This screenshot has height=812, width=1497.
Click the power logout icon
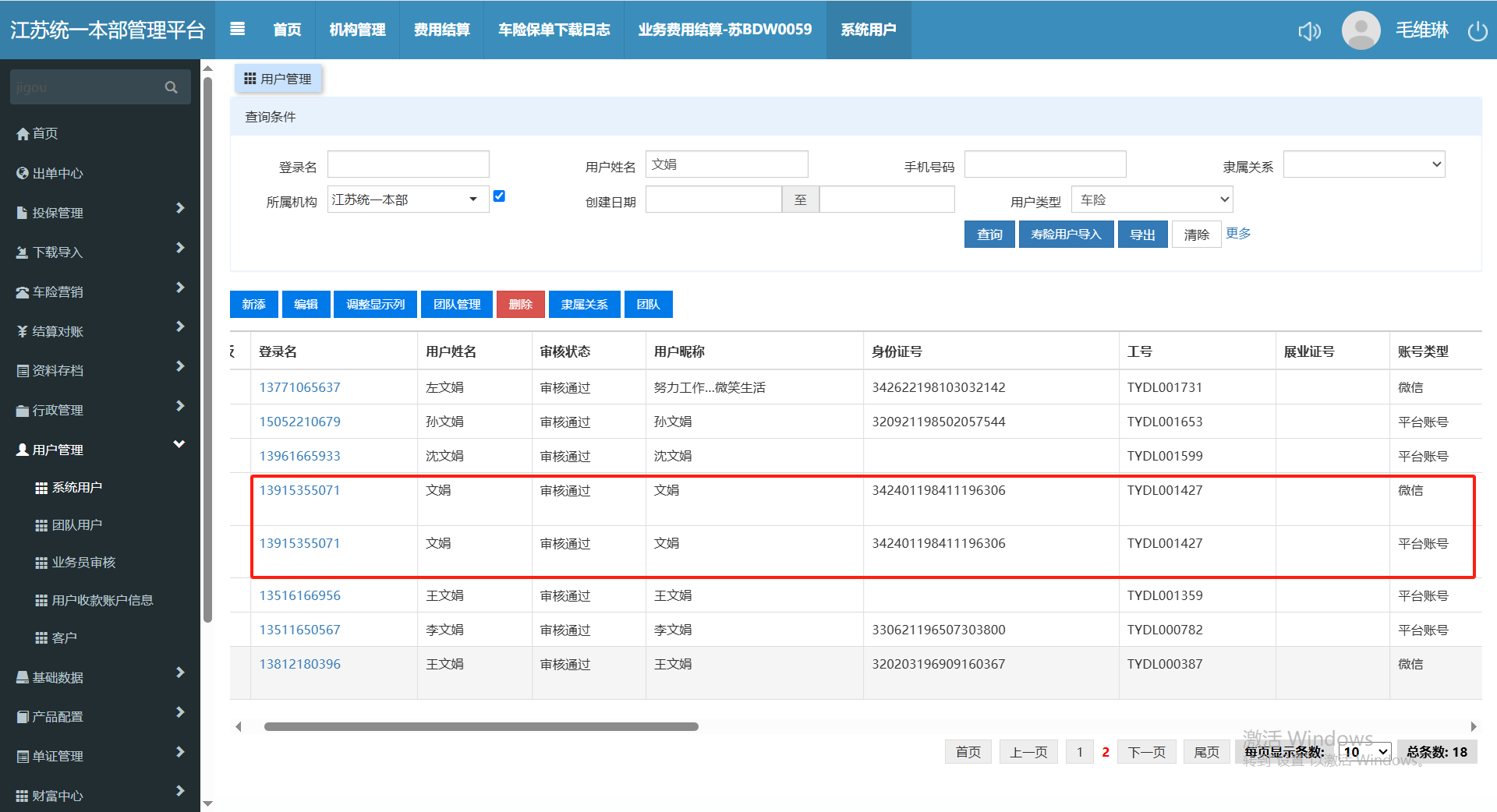point(1477,31)
